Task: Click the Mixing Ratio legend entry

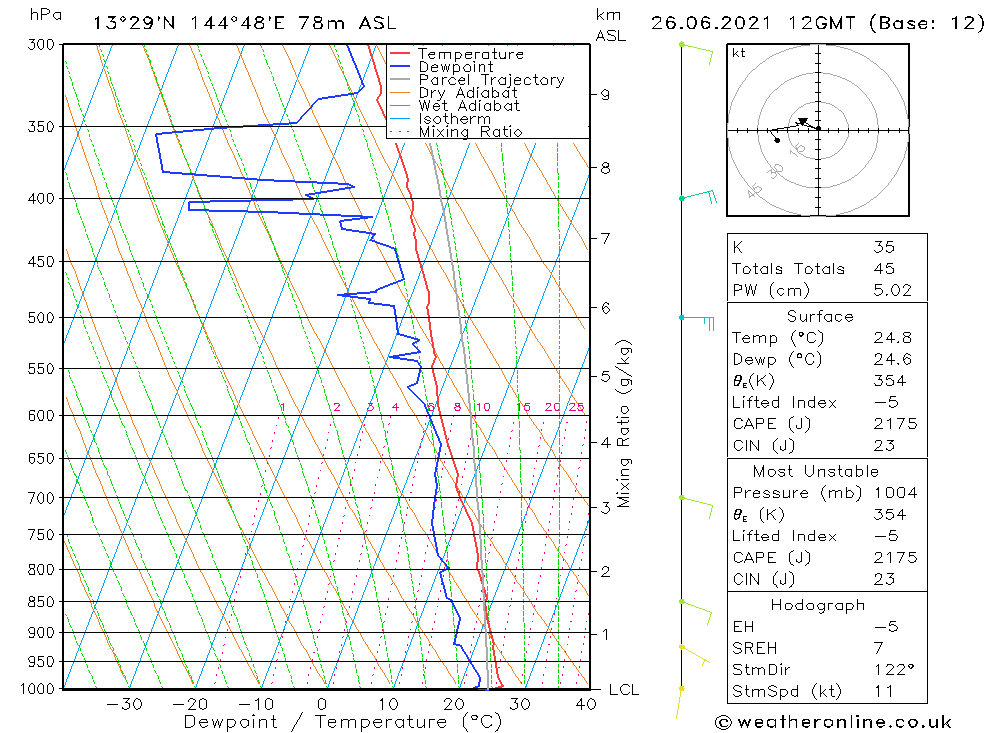Action: coord(471,131)
